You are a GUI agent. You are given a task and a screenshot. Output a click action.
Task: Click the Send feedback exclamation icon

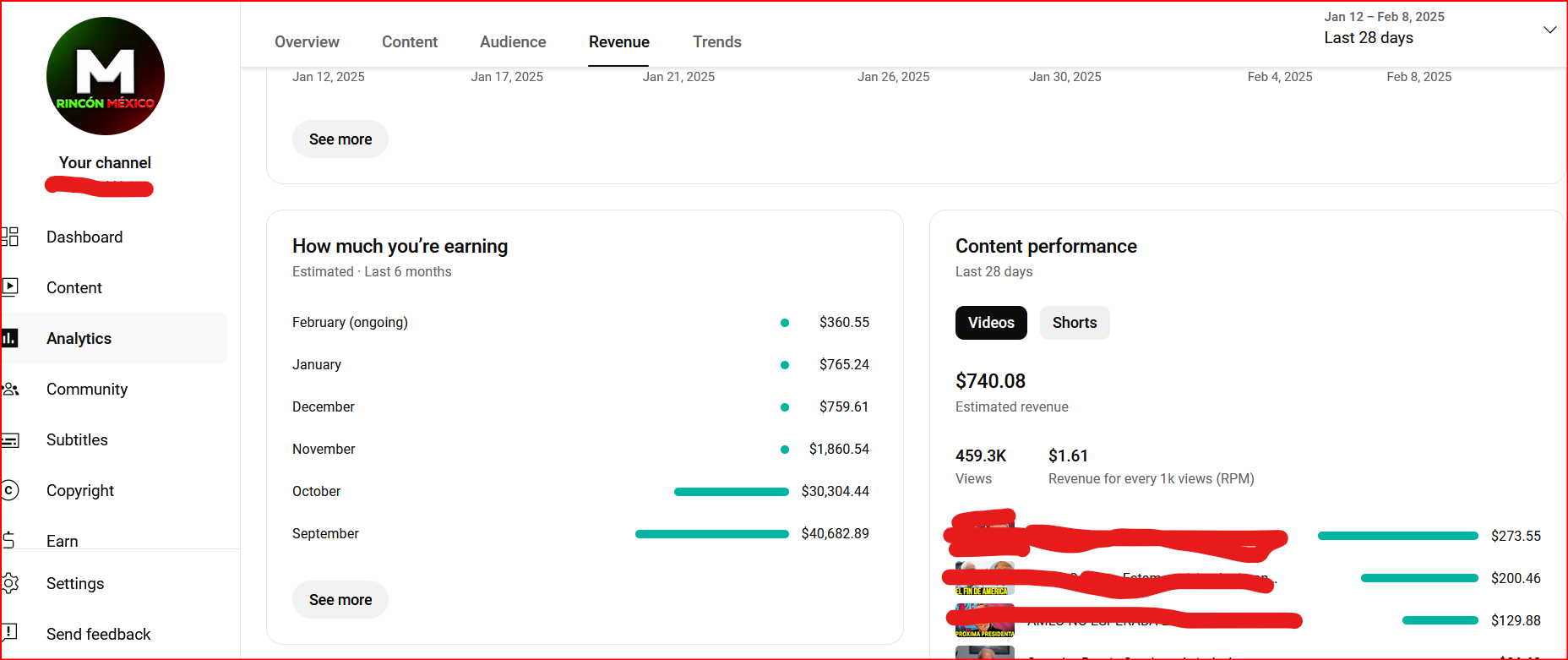click(x=9, y=632)
